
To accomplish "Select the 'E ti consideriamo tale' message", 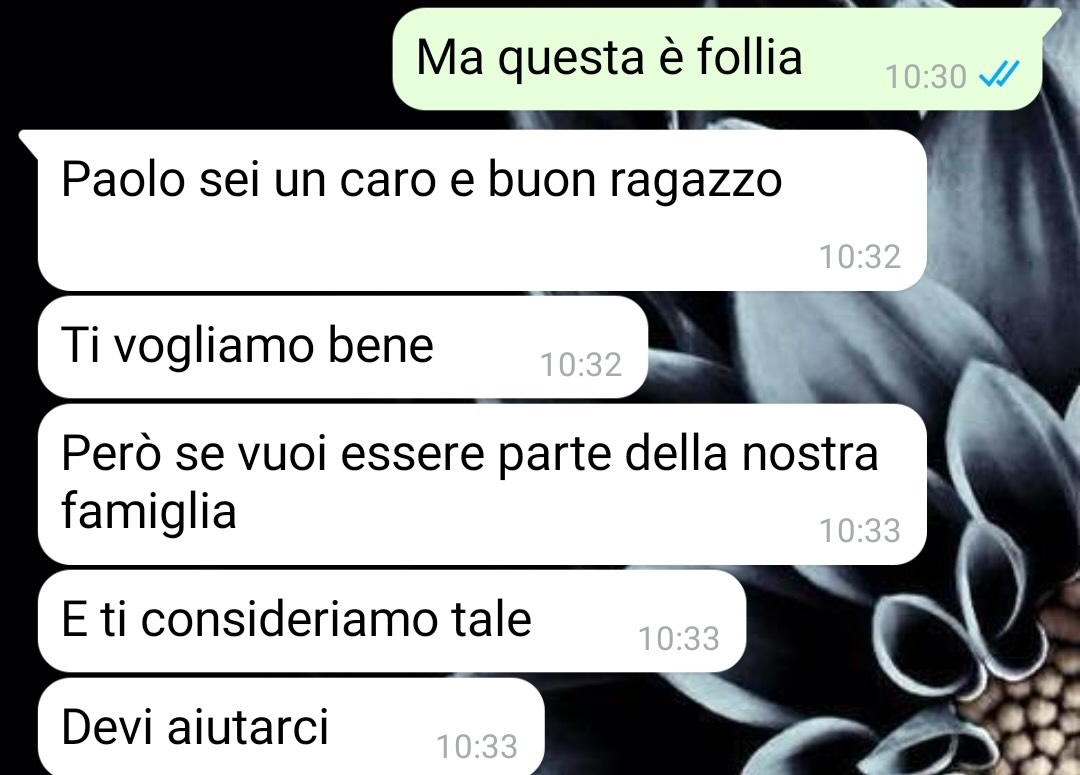I will (x=392, y=621).
